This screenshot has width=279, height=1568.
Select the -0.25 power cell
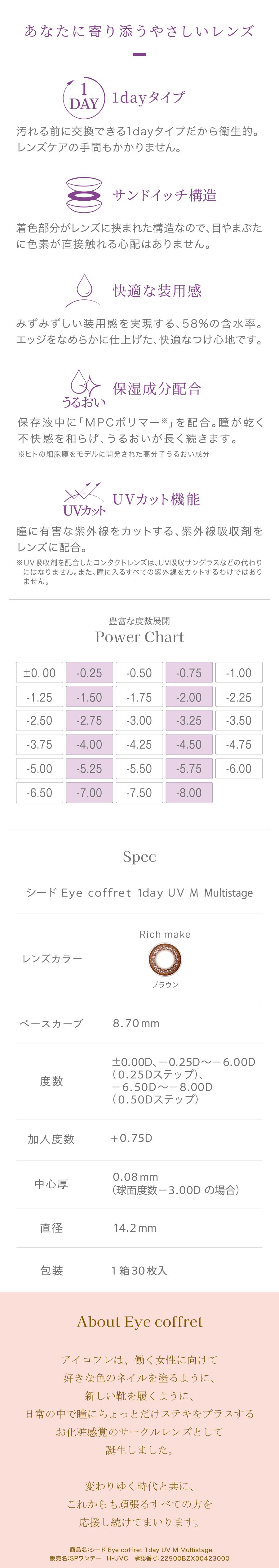pyautogui.click(x=89, y=673)
